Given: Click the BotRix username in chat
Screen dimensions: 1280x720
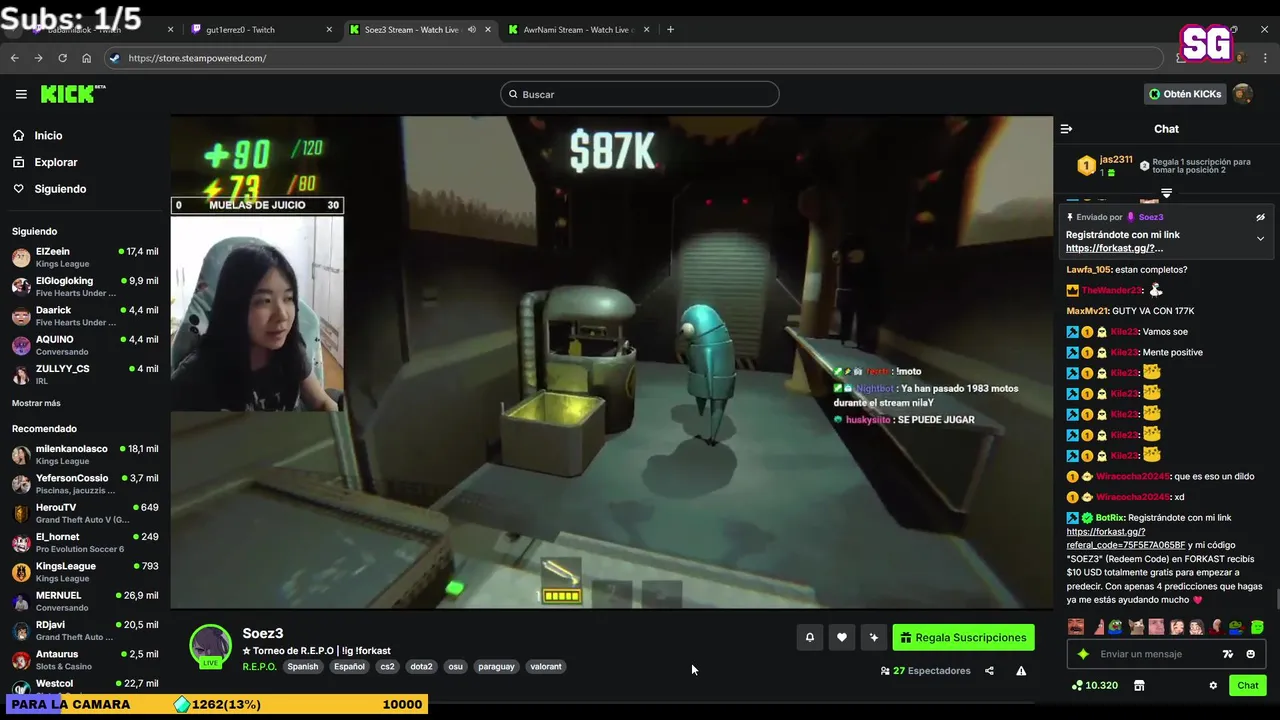Looking at the screenshot, I should pyautogui.click(x=1109, y=518).
